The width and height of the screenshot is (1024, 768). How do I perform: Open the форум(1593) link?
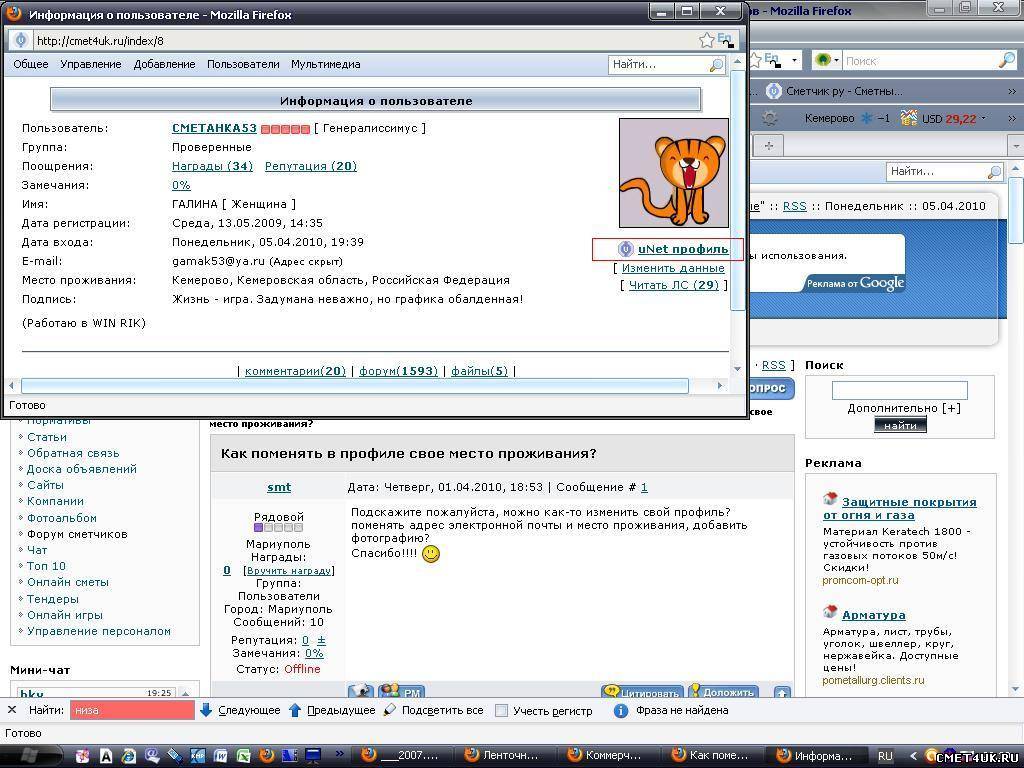pyautogui.click(x=398, y=371)
